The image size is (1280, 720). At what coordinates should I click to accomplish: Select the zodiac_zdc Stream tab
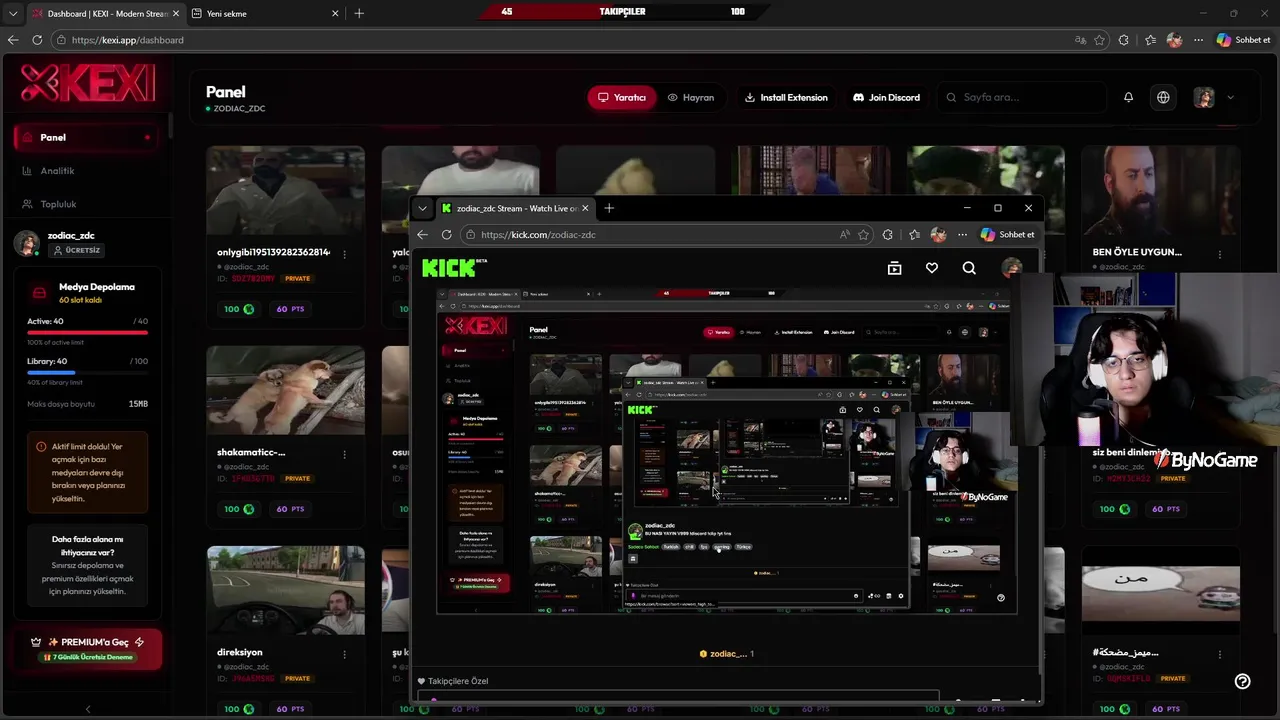click(515, 208)
